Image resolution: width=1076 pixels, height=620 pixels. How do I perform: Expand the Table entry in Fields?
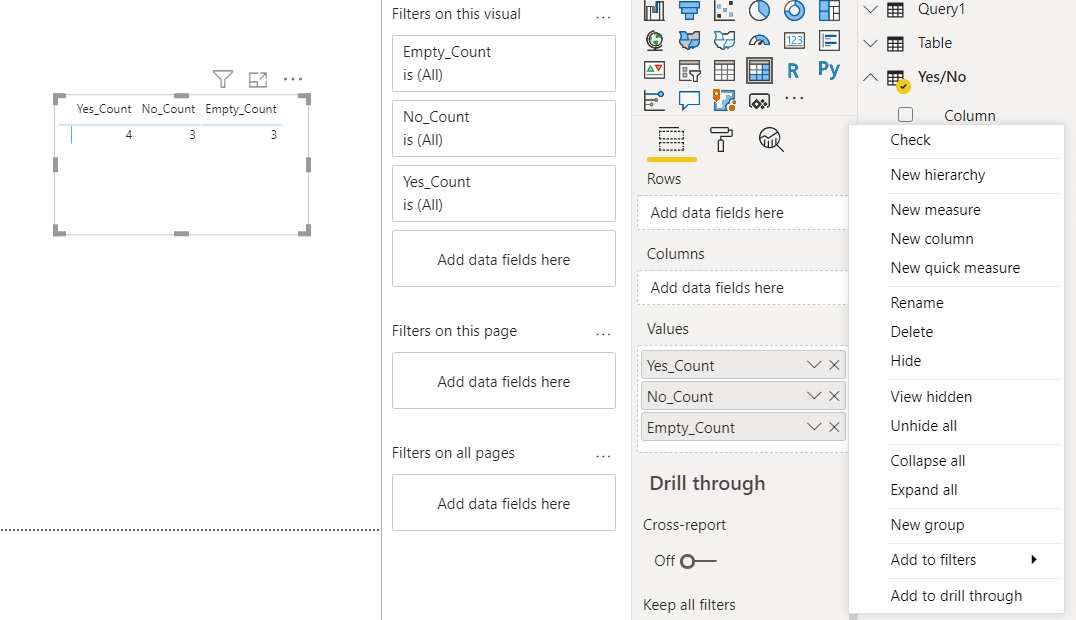click(x=870, y=43)
